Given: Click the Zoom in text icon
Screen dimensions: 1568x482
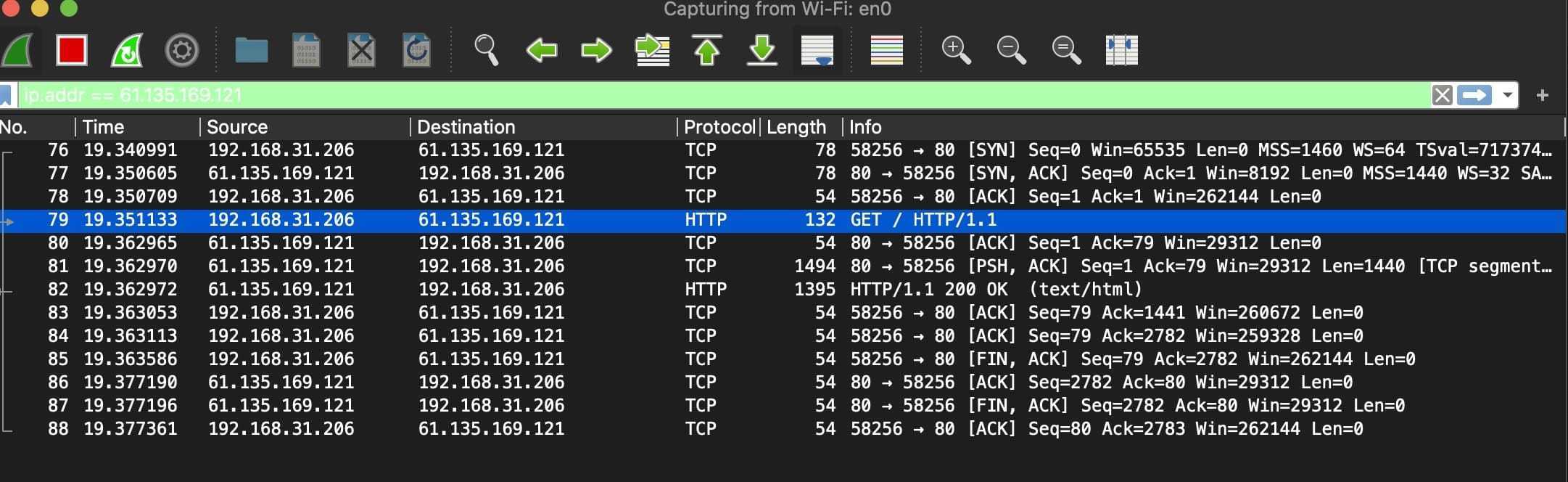Looking at the screenshot, I should click(x=956, y=51).
